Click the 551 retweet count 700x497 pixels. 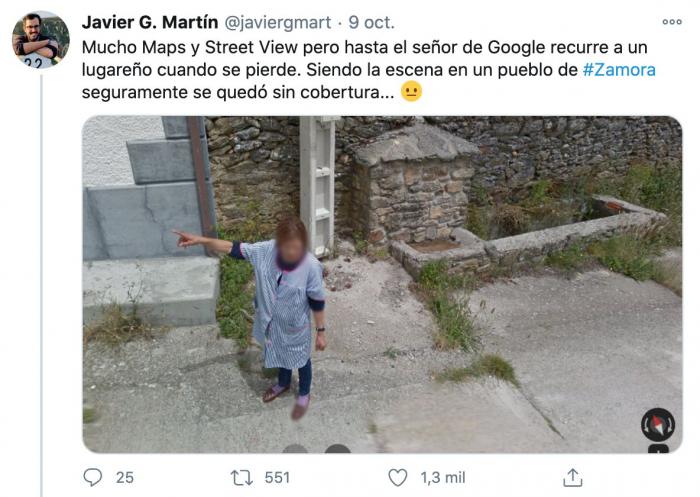pyautogui.click(x=277, y=477)
